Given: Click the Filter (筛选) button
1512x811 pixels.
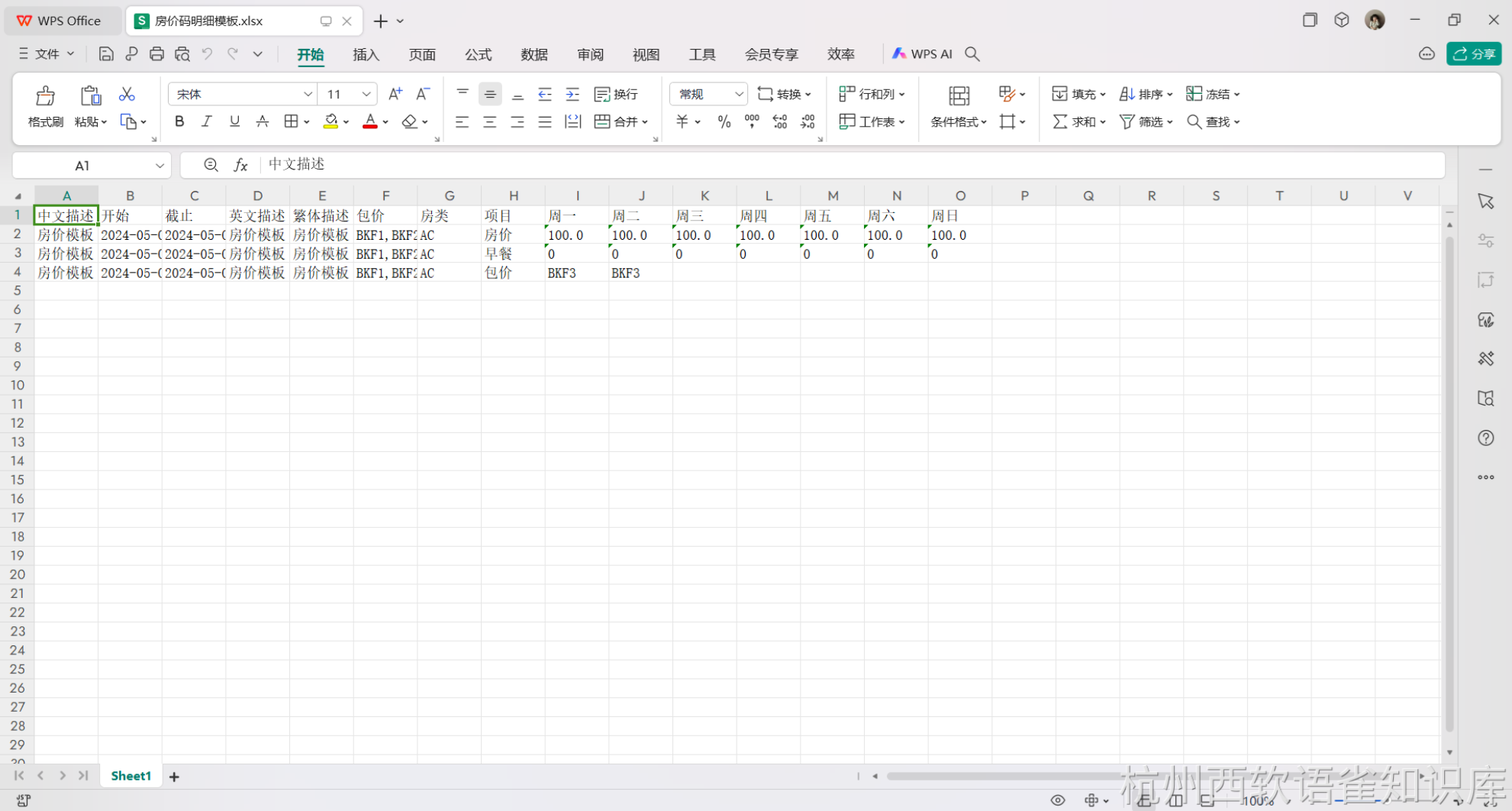Looking at the screenshot, I should [x=1145, y=121].
